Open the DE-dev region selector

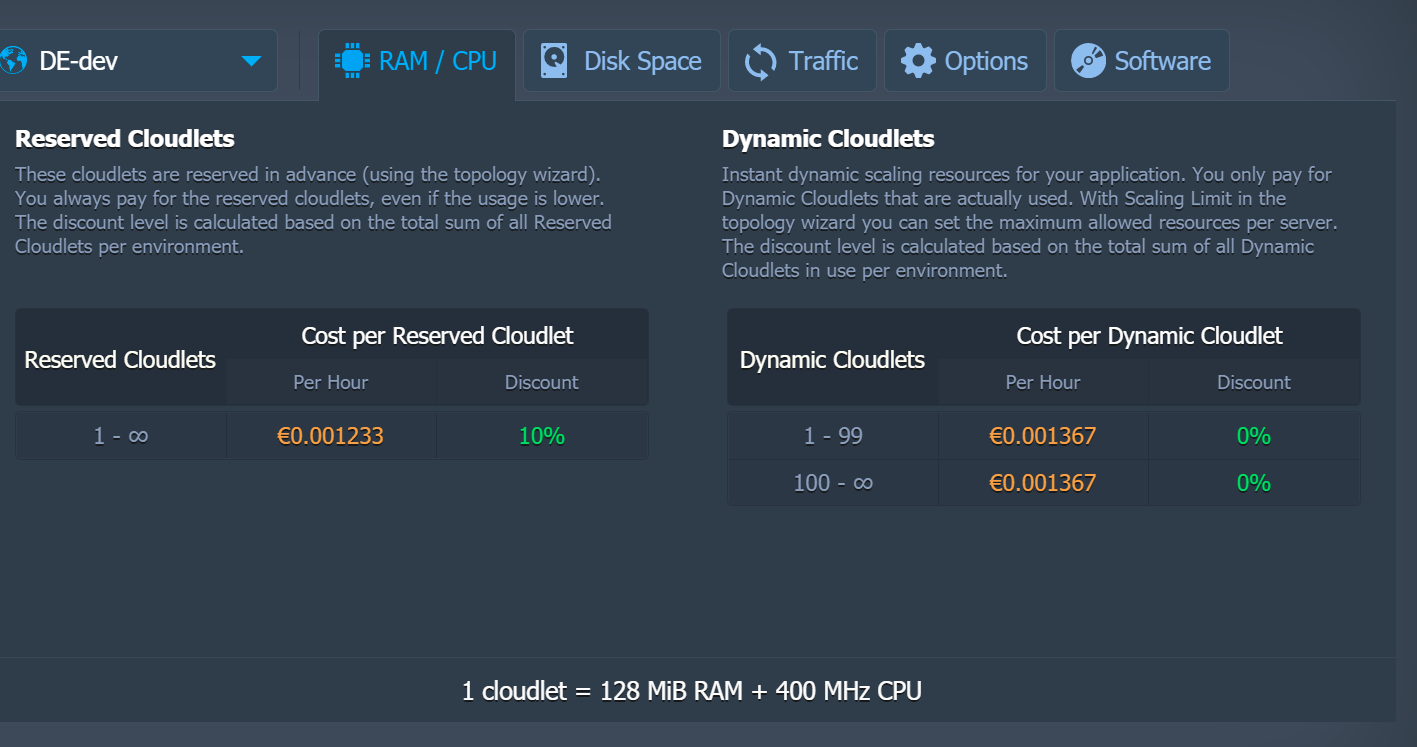pos(130,61)
